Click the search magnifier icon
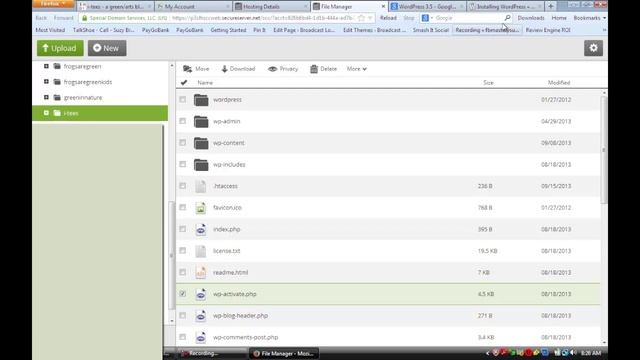The width and height of the screenshot is (640, 360). [x=507, y=18]
